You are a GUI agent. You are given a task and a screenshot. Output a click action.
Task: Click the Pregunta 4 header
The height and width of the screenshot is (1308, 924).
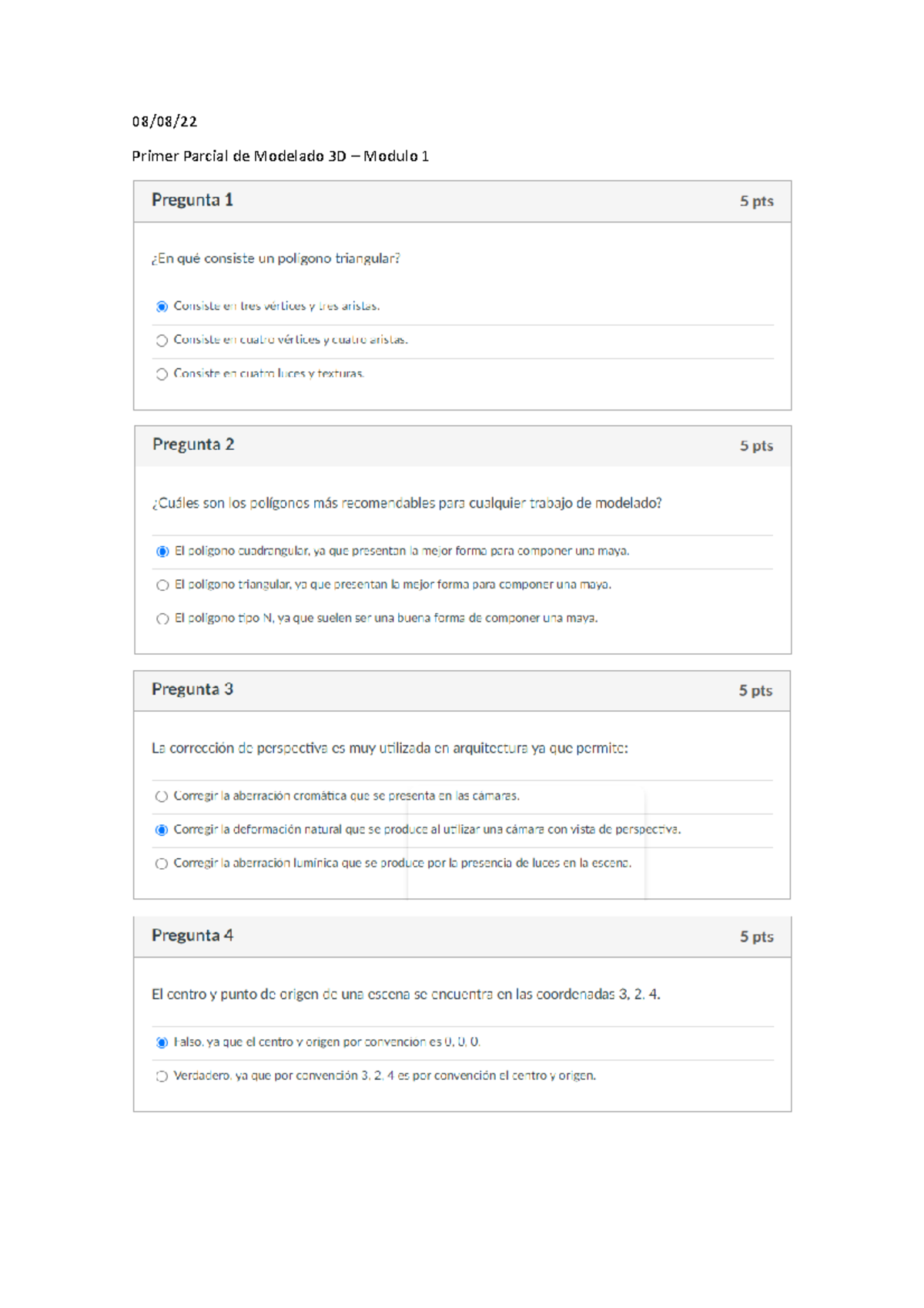point(192,937)
